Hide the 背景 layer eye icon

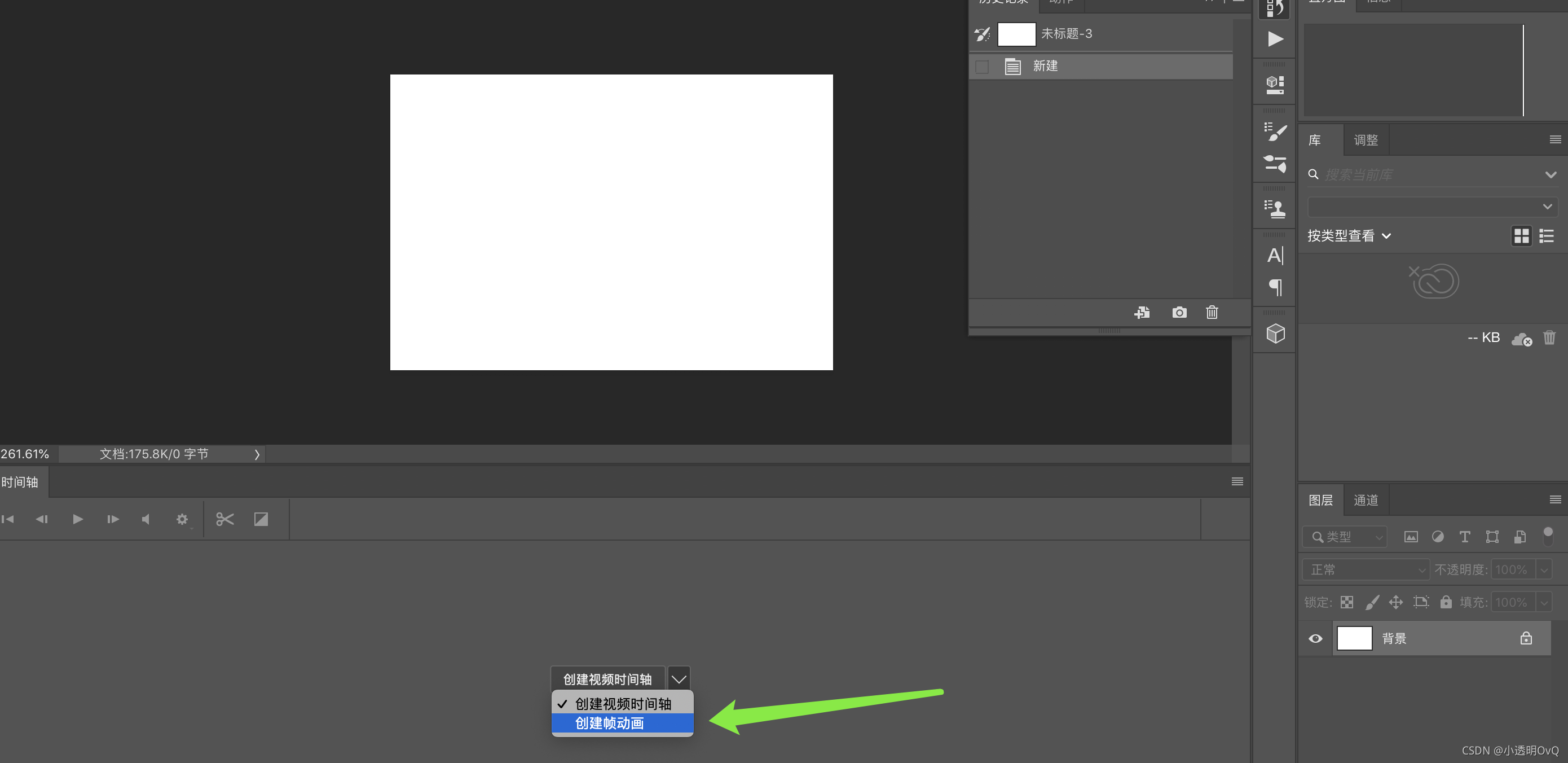point(1315,638)
